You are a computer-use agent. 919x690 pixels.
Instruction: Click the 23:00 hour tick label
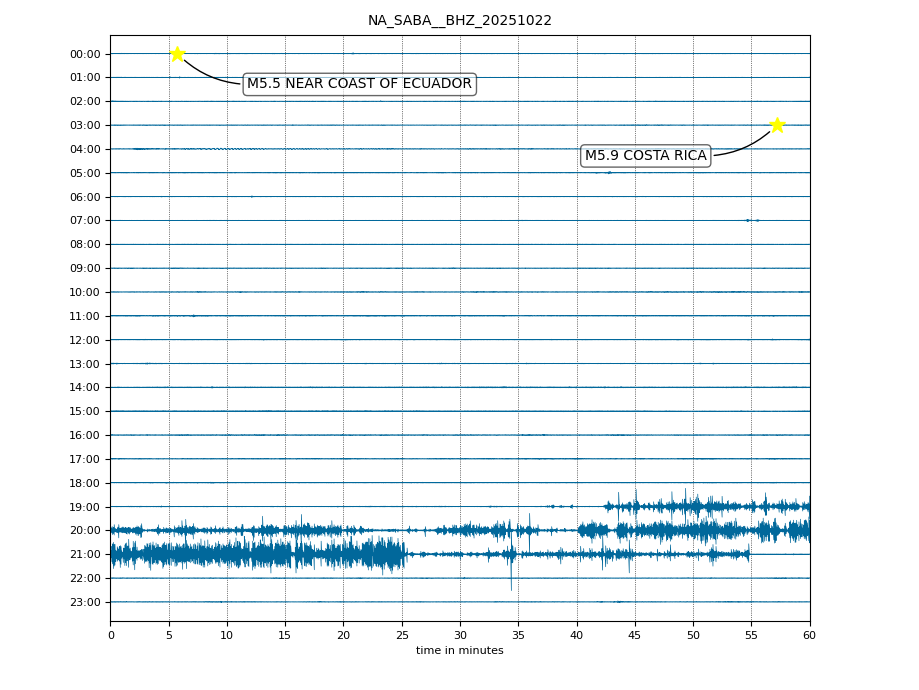point(85,602)
